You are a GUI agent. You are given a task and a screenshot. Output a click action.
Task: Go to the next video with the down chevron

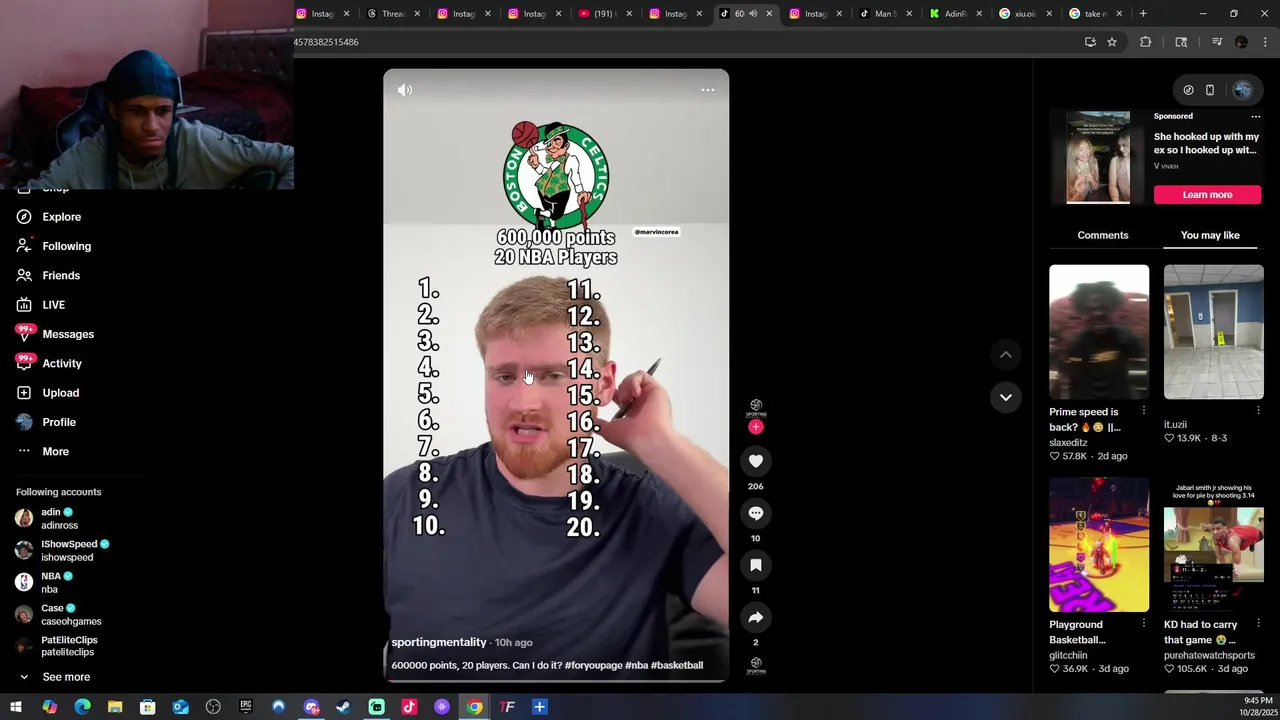pos(1006,397)
